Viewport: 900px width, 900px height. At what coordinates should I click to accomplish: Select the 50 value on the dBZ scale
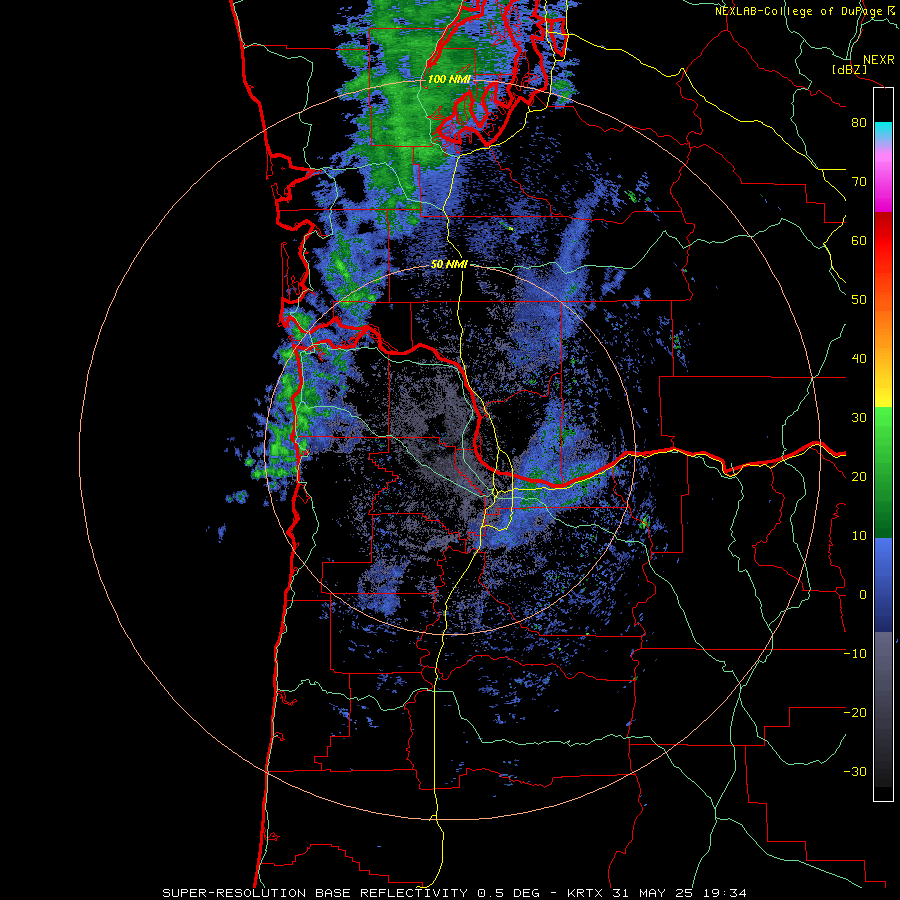tap(859, 300)
